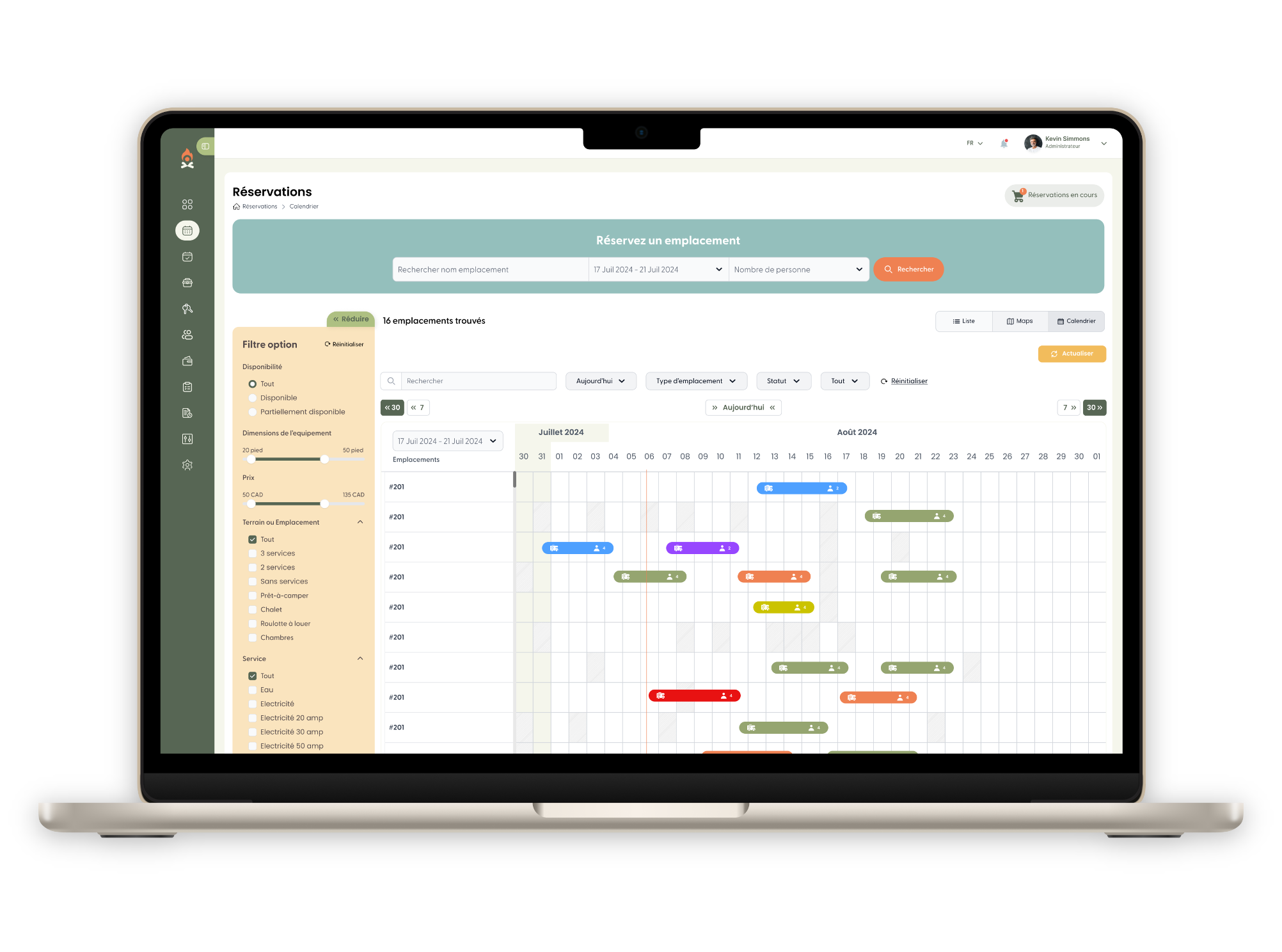Click the calendar view icon
Screen dimensions: 1282x952
pos(1075,321)
